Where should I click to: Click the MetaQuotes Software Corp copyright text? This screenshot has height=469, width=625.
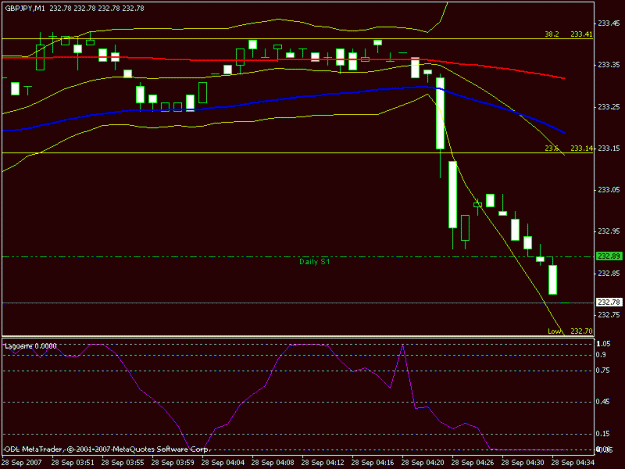click(106, 449)
